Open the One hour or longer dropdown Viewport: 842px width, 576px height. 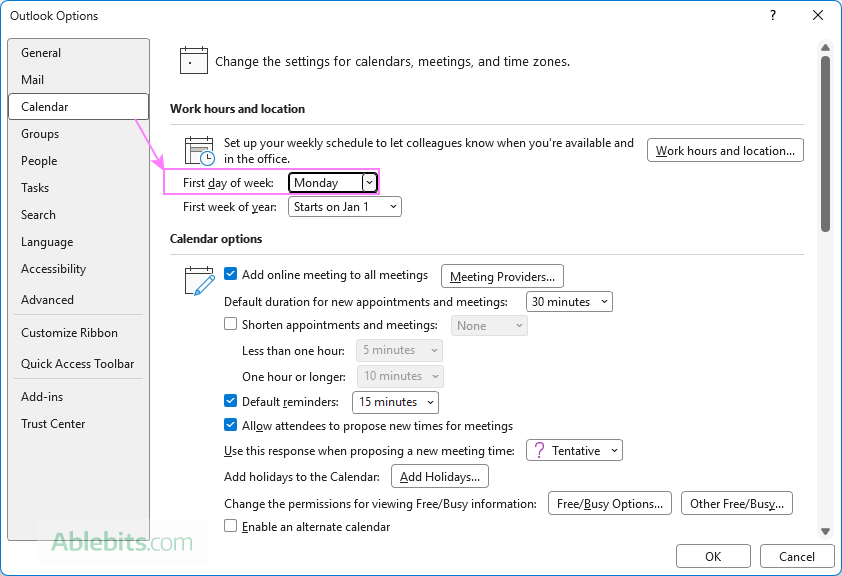pos(401,376)
